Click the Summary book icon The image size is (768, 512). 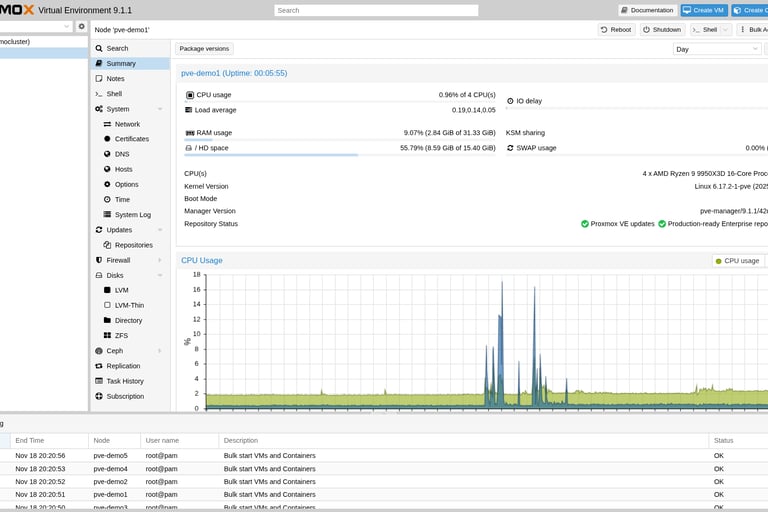click(x=99, y=63)
